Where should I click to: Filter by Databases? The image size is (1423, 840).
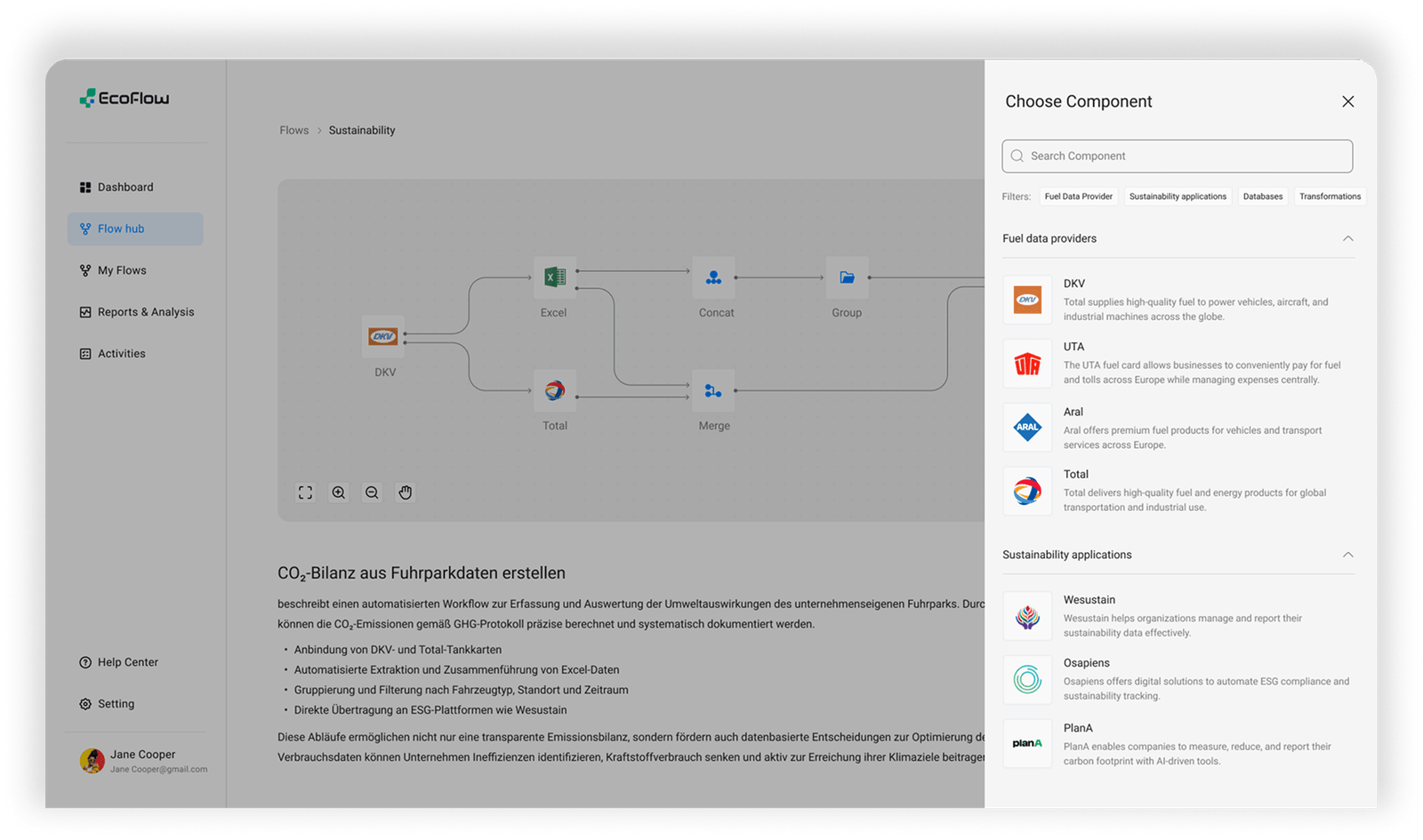pyautogui.click(x=1263, y=196)
